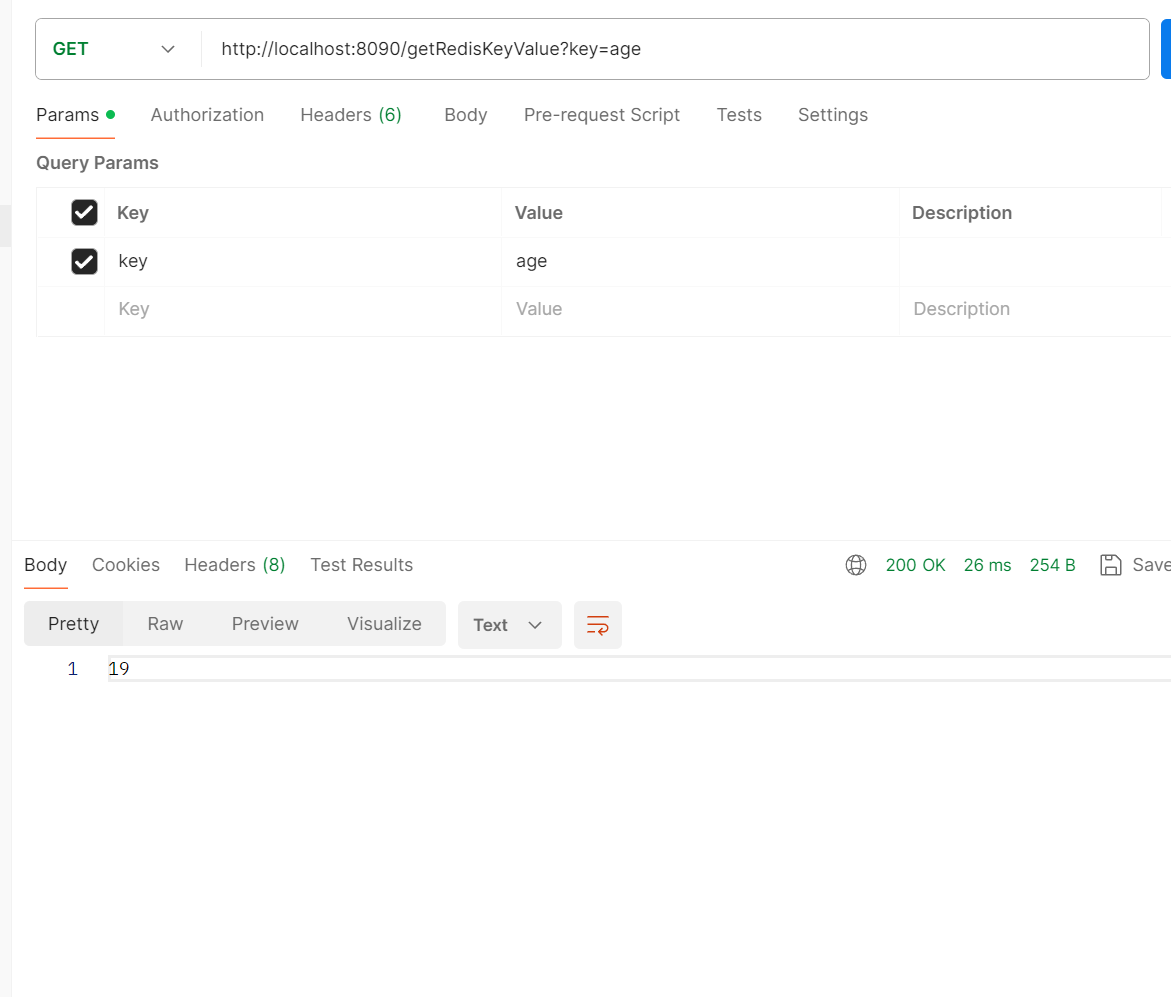Click the Save response disk icon
The image size is (1171, 997).
click(1111, 565)
